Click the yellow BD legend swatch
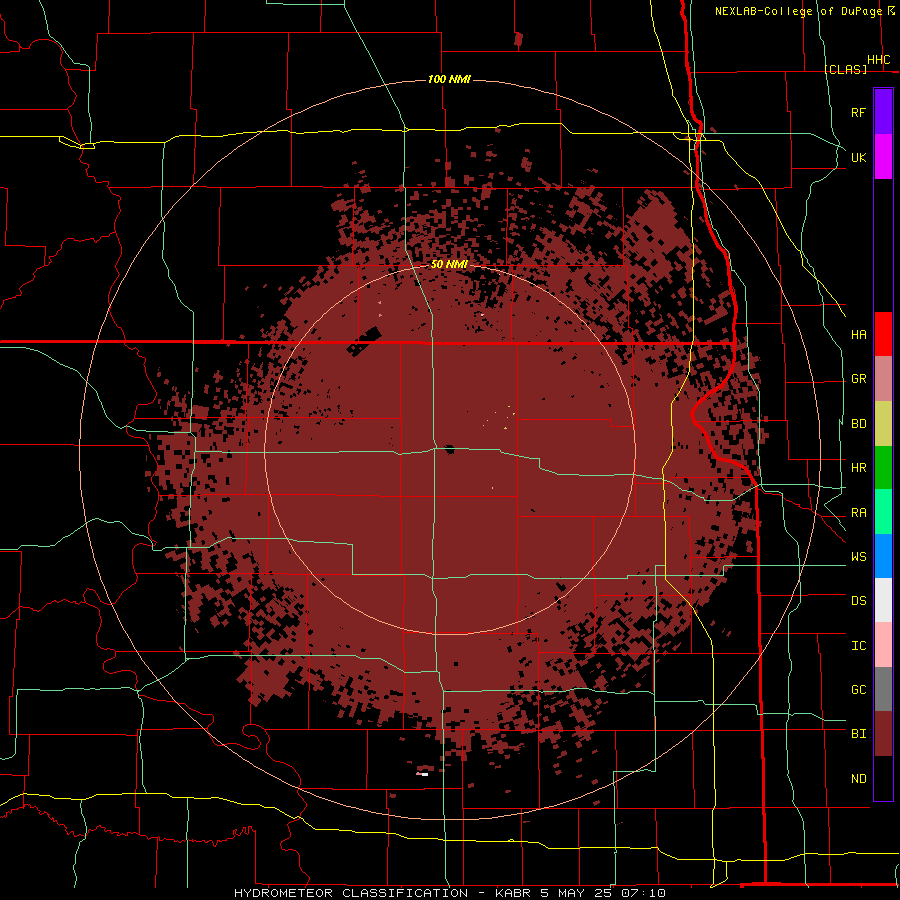This screenshot has height=900, width=900. click(883, 424)
